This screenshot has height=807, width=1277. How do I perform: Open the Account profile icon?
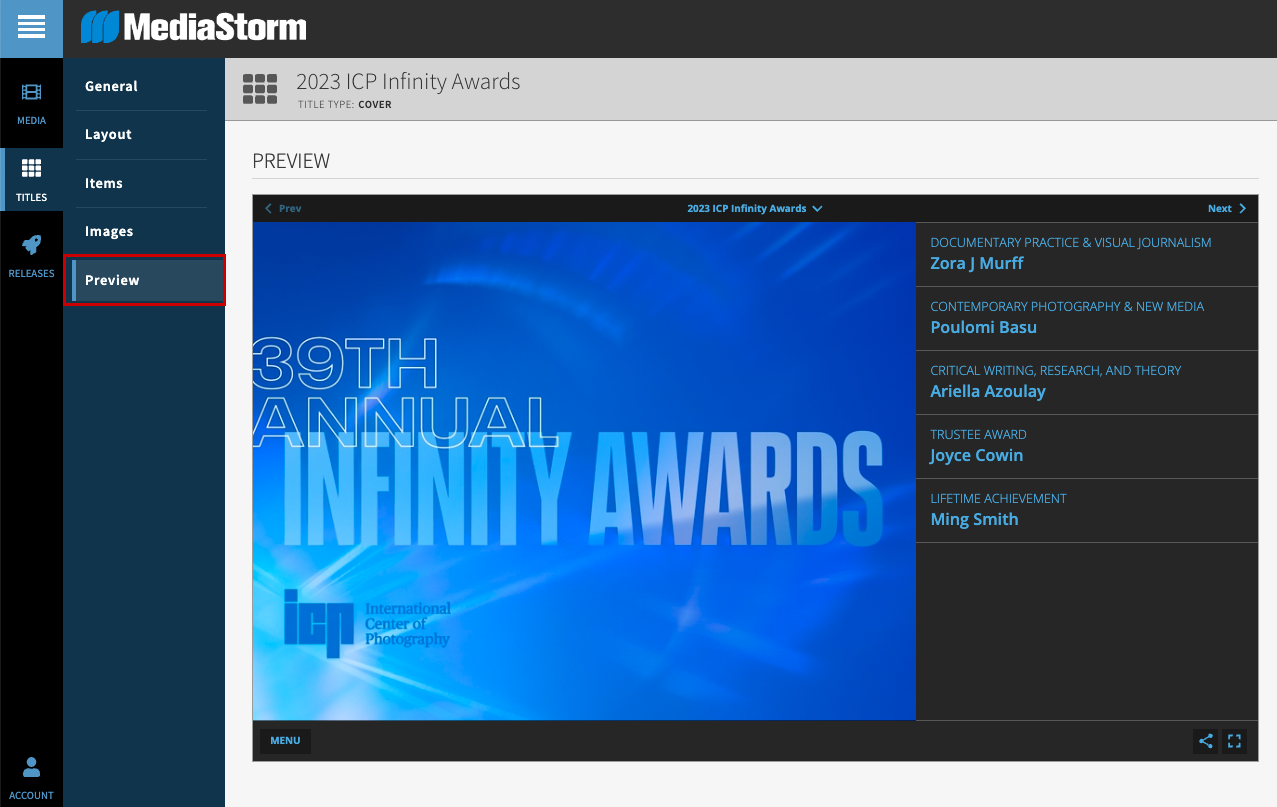(x=31, y=778)
